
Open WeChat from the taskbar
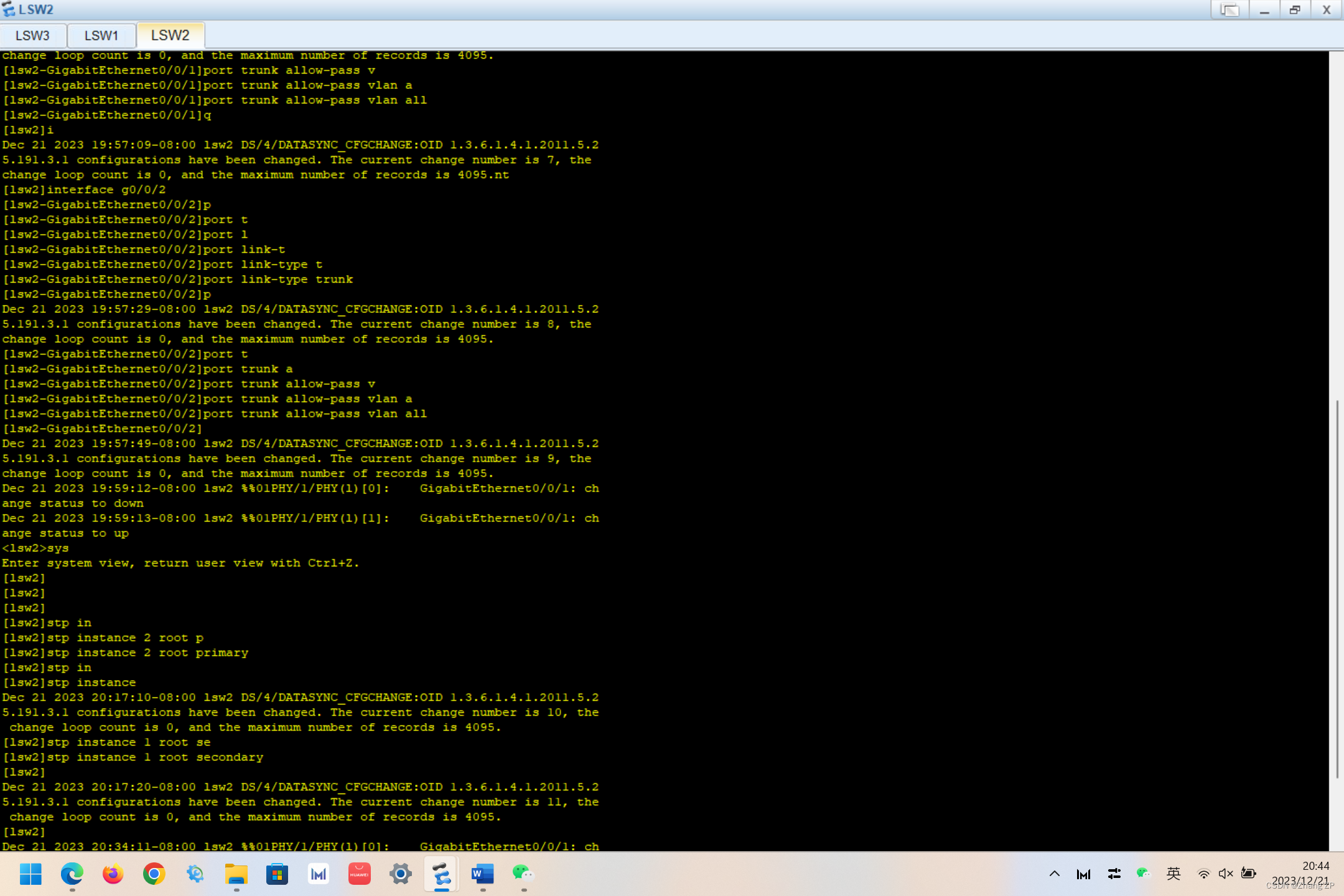[x=523, y=874]
